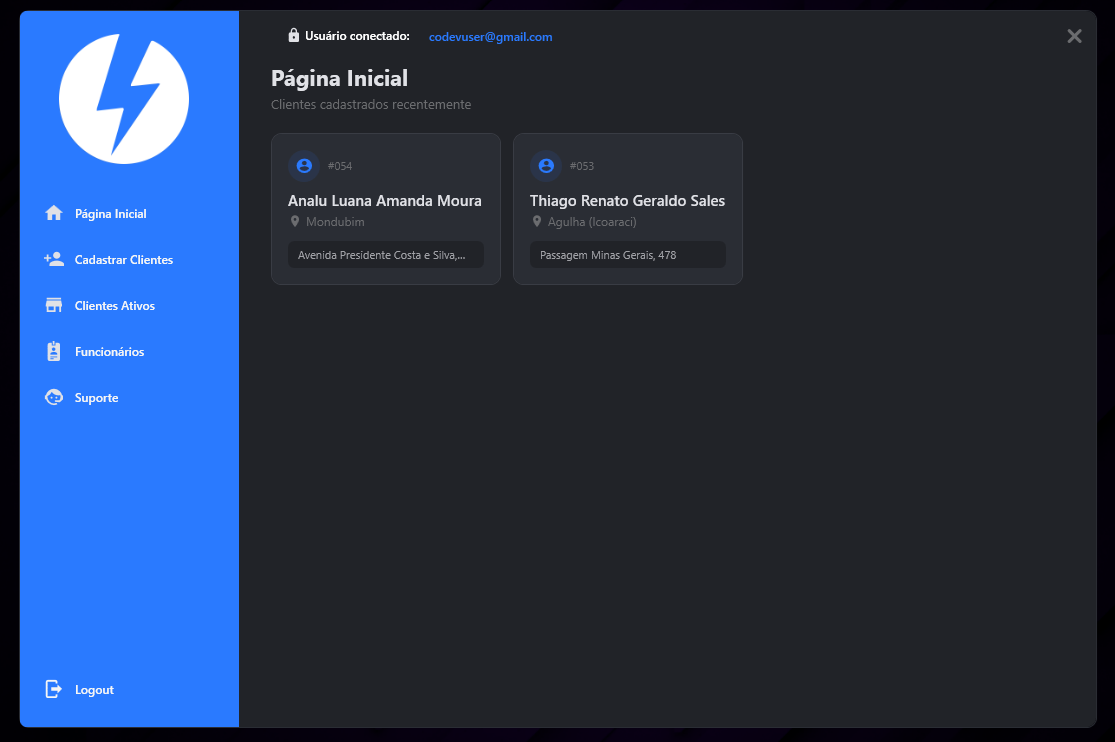Screen dimensions: 1115x742
Task: Click the #054 client ID
Action: 340,166
